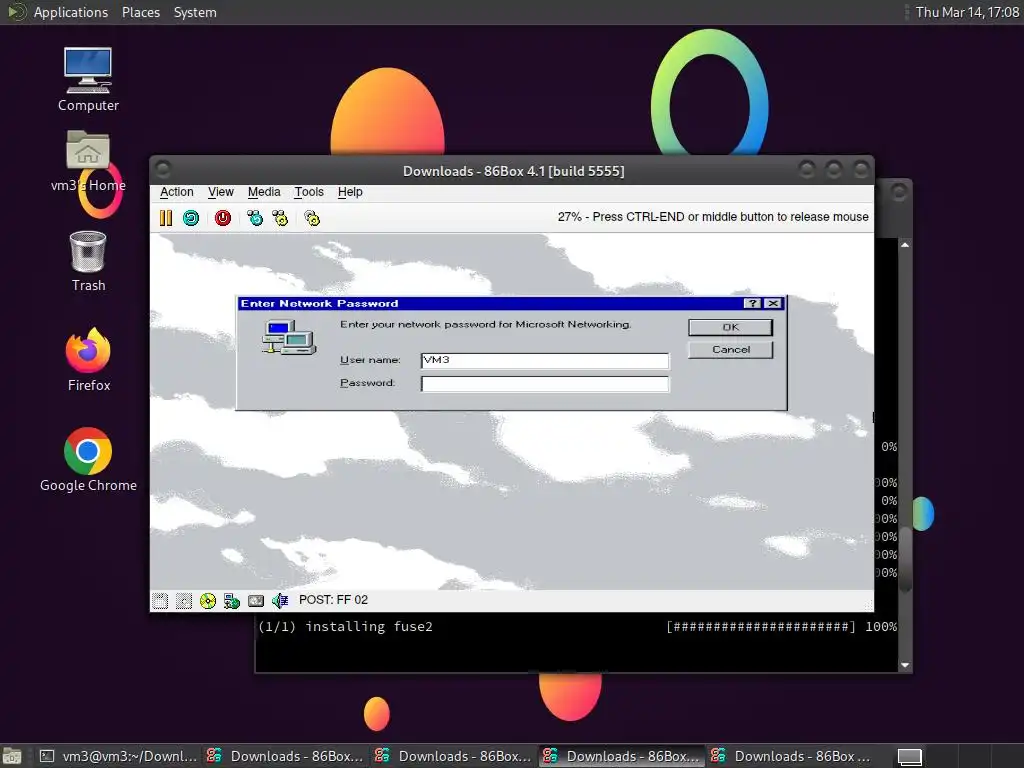Send Ctrl+Alt+Esc to the guest

click(x=280, y=217)
